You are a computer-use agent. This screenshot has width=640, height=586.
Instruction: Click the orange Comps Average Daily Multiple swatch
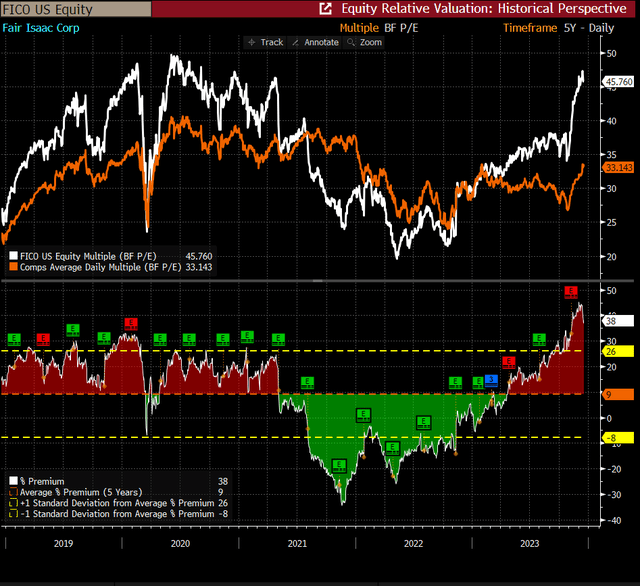point(13,267)
